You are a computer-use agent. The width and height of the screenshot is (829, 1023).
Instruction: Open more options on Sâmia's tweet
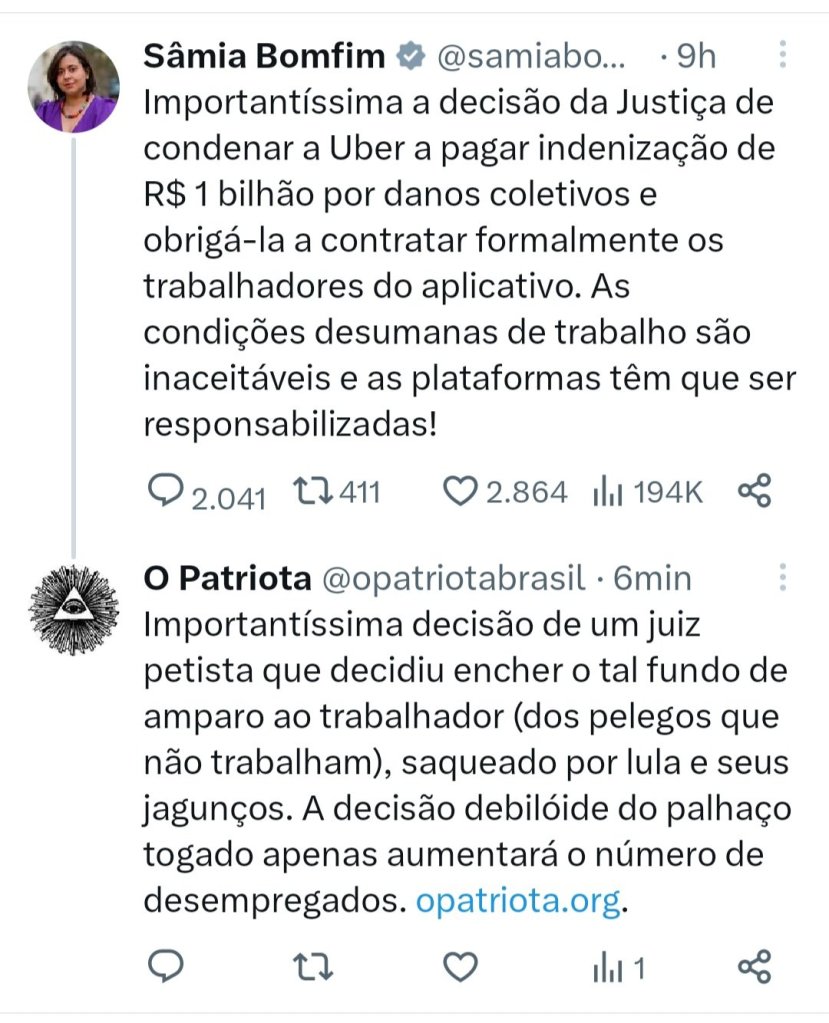782,55
